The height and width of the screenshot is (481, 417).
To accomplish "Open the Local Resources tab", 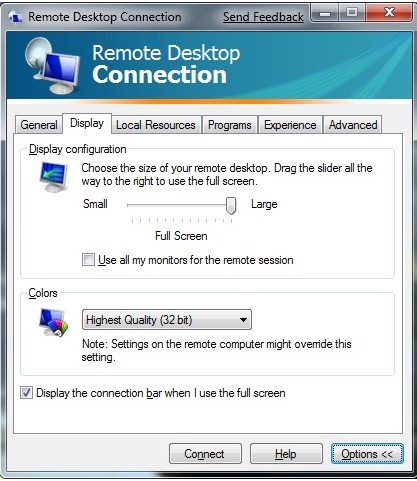I will (156, 125).
